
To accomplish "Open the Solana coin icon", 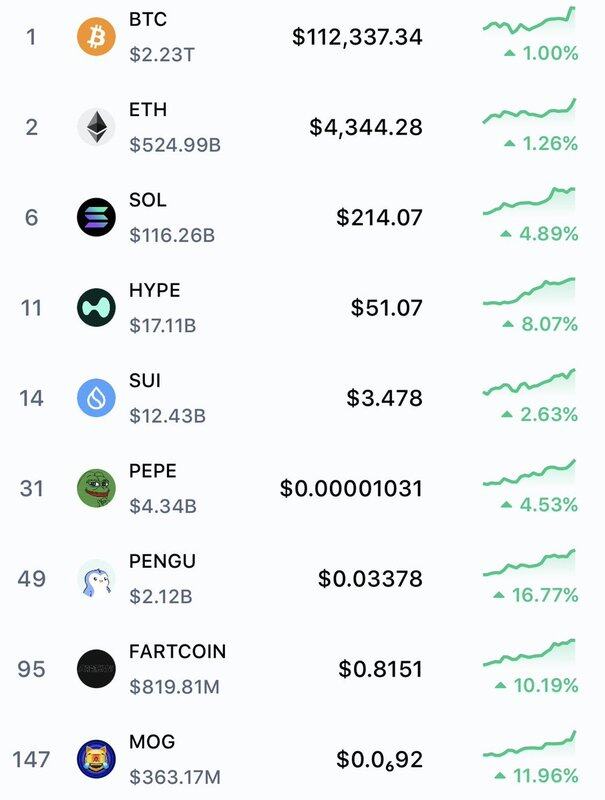I will pos(96,217).
